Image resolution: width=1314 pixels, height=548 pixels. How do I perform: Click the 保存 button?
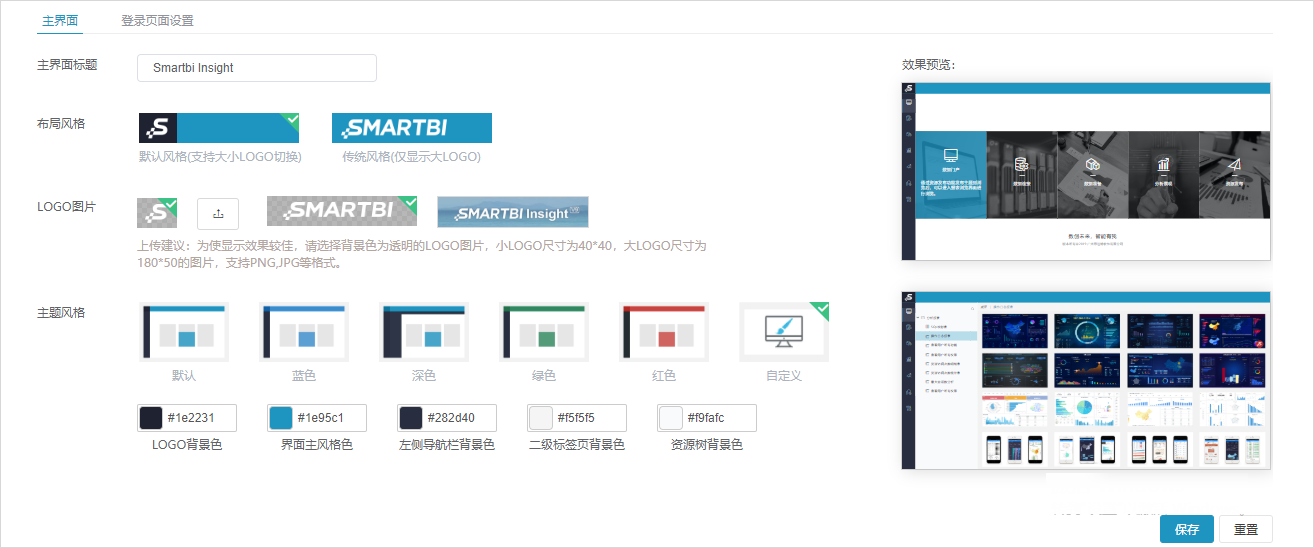(x=1187, y=529)
